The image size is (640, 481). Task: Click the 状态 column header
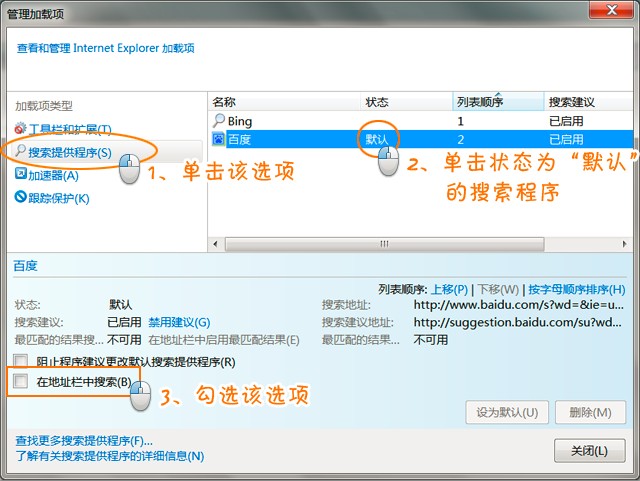click(405, 102)
